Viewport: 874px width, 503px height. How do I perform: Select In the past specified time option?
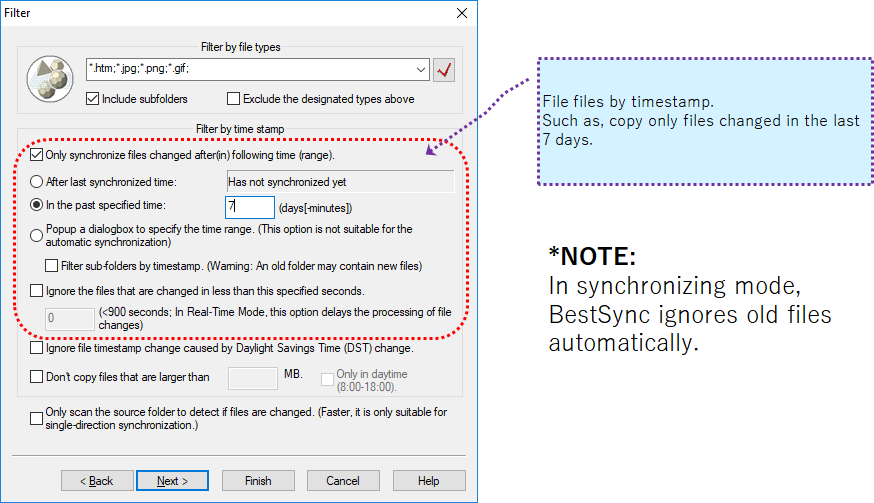[x=36, y=205]
